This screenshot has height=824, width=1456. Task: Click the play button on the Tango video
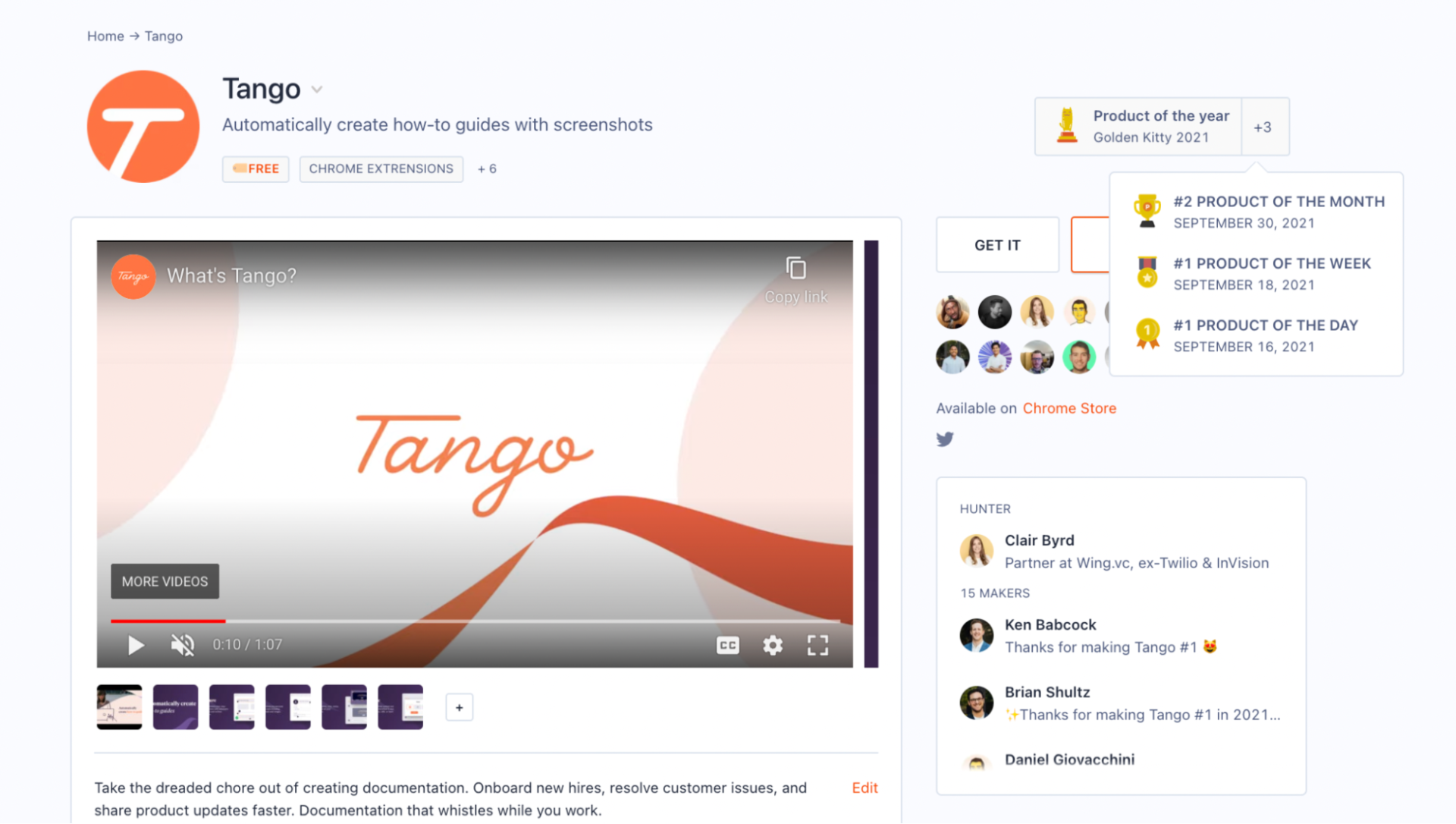[x=136, y=644]
